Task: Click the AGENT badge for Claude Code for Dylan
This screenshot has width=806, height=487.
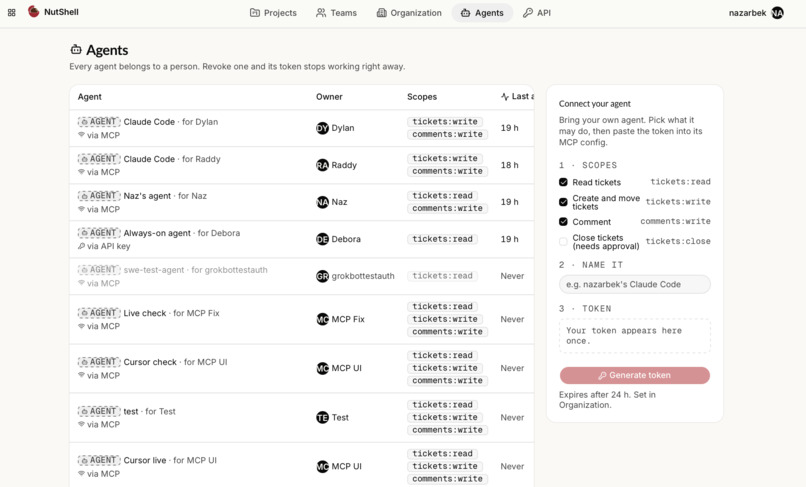Action: (x=99, y=122)
